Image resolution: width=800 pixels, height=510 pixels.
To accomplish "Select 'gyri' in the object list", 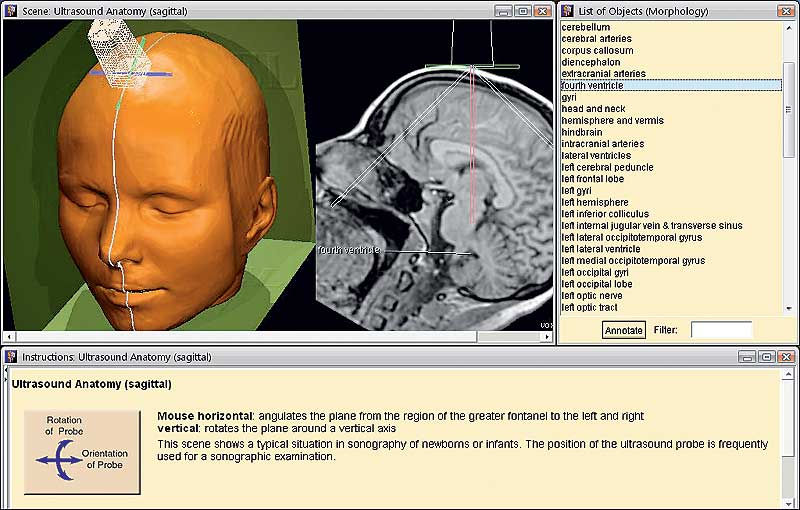I will [x=569, y=97].
